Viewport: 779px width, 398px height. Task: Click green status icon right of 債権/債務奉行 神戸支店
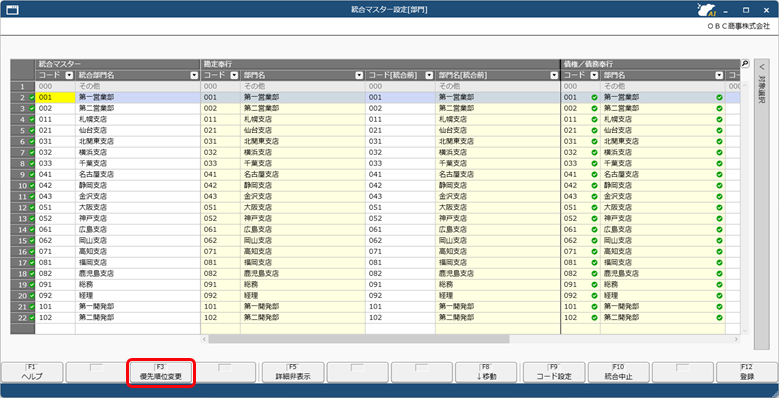719,218
